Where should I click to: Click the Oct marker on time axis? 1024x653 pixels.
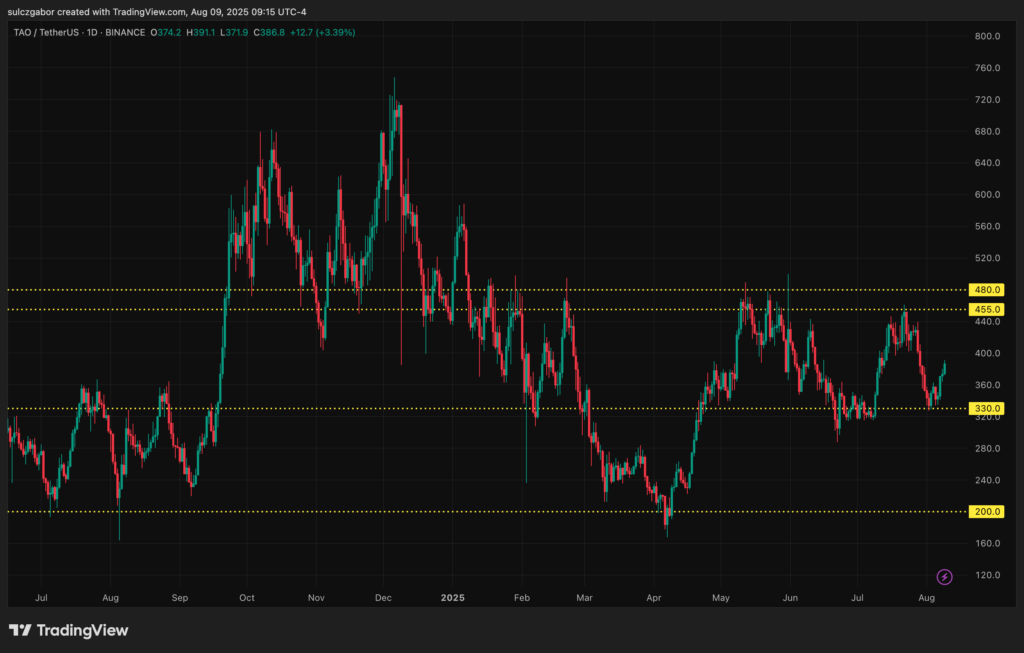pyautogui.click(x=247, y=597)
